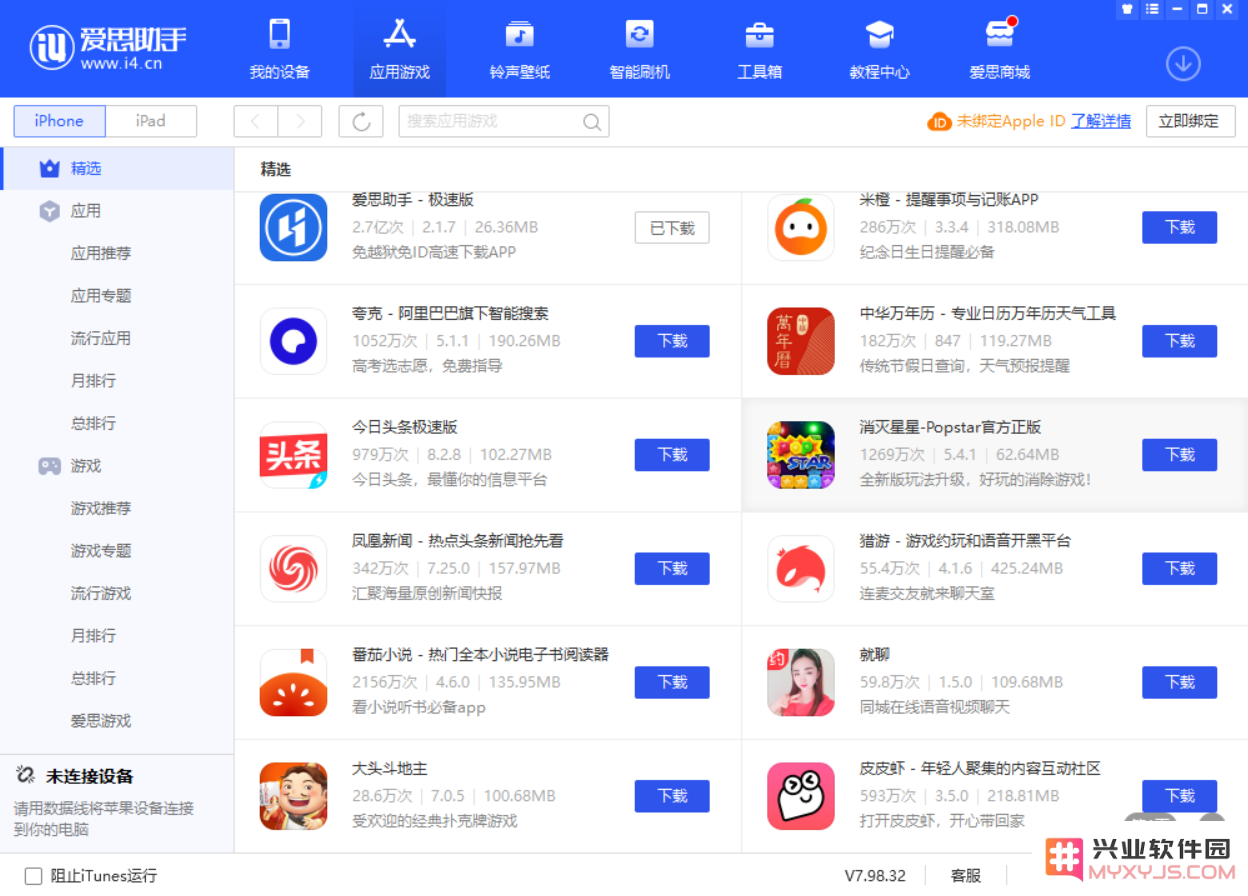Open 教程中心 tutorial center
The height and width of the screenshot is (896, 1248).
[880, 48]
